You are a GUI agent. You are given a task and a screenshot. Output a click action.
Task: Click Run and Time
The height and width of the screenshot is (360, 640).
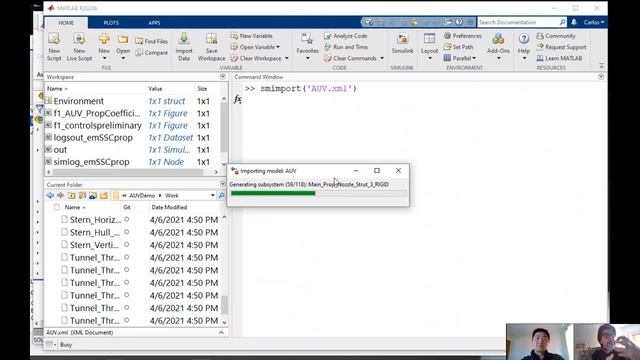pyautogui.click(x=346, y=47)
